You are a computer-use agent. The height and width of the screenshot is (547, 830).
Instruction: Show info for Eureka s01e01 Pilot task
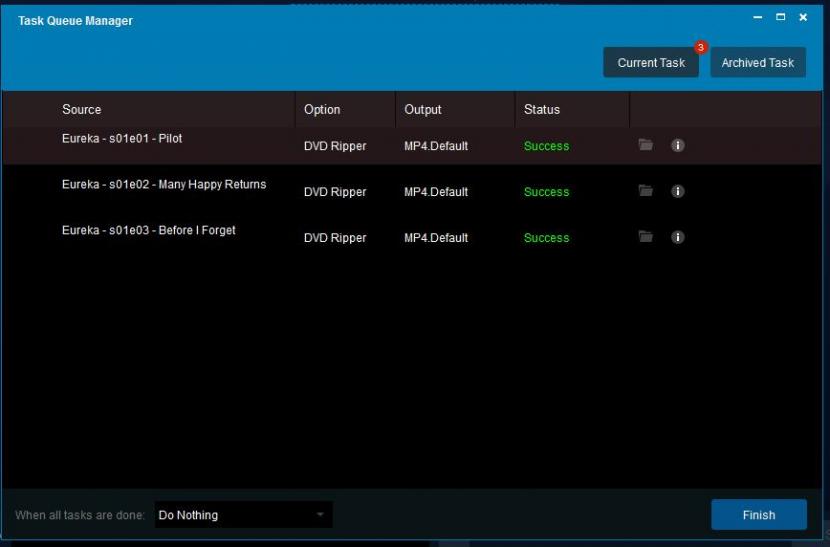[677, 145]
